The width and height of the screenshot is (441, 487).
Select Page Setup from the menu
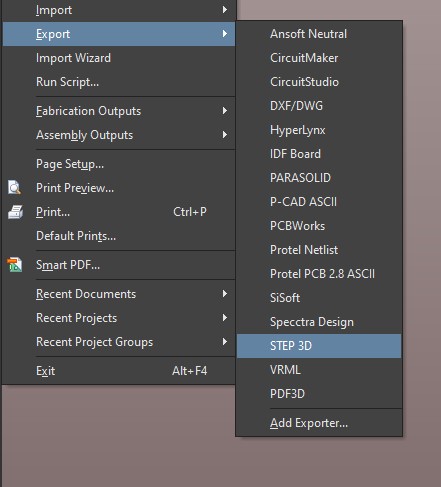click(119, 164)
